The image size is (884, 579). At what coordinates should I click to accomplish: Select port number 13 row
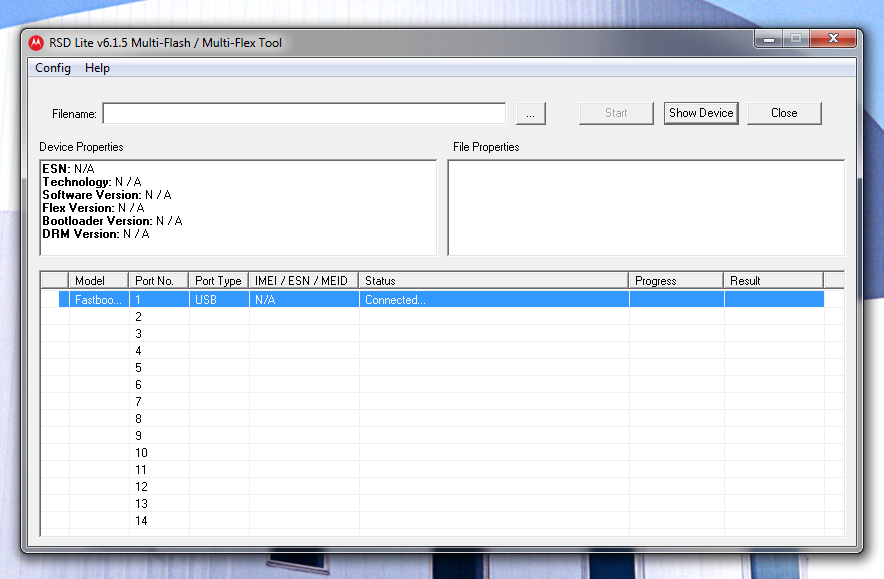(x=441, y=503)
